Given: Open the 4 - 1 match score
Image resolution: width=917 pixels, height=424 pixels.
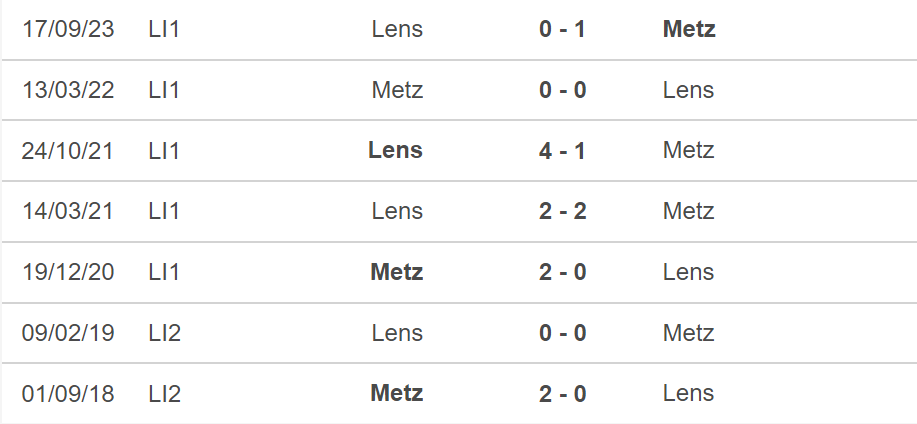Looking at the screenshot, I should click(562, 150).
